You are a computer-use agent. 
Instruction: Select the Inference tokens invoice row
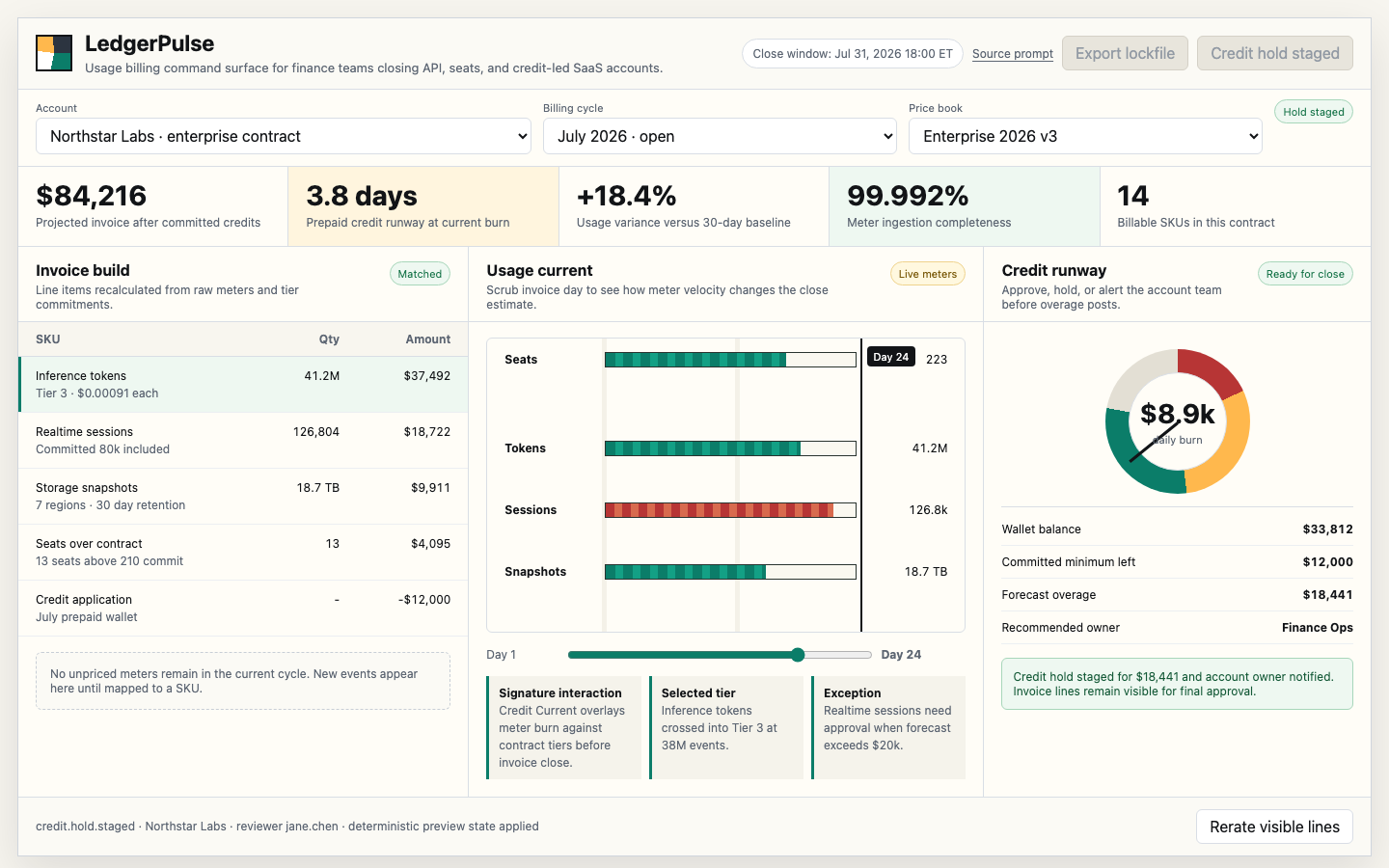point(243,385)
